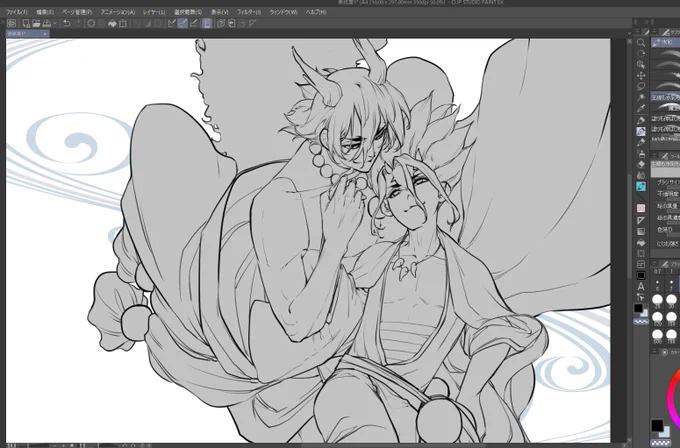The image size is (680, 448).
Task: Open Tool Property palette menu icon
Action: click(654, 155)
